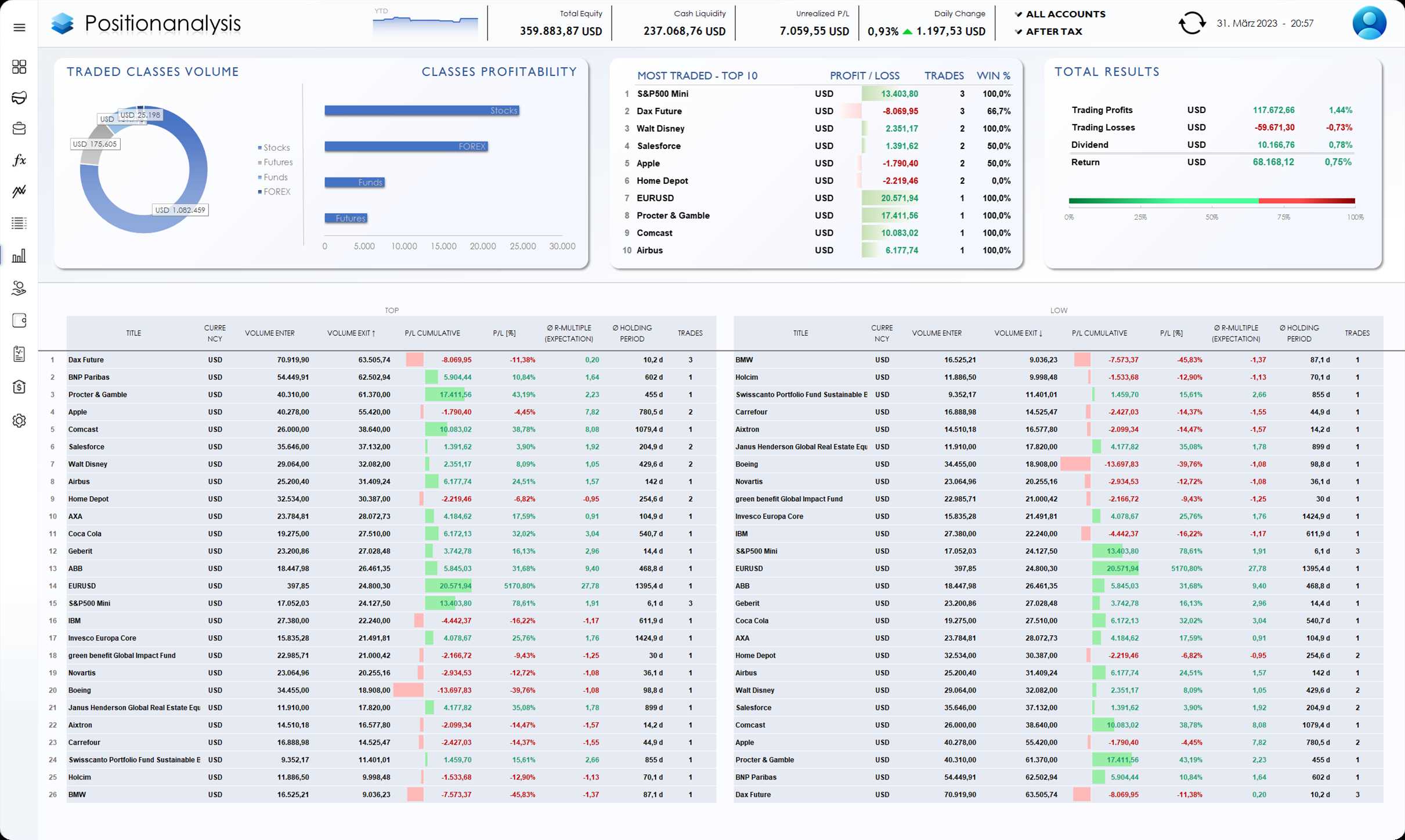Click the Return value 68.168,12
1405x840 pixels.
[x=1273, y=162]
